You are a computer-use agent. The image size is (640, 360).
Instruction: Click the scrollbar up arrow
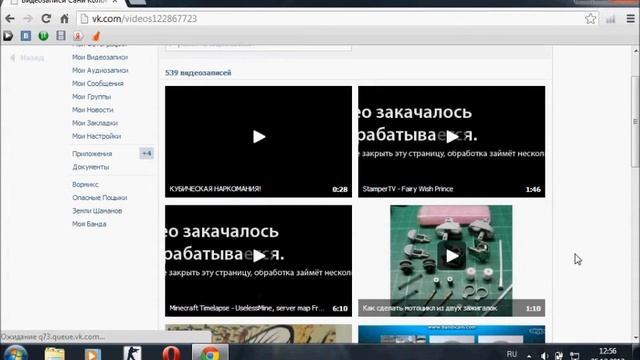point(636,51)
